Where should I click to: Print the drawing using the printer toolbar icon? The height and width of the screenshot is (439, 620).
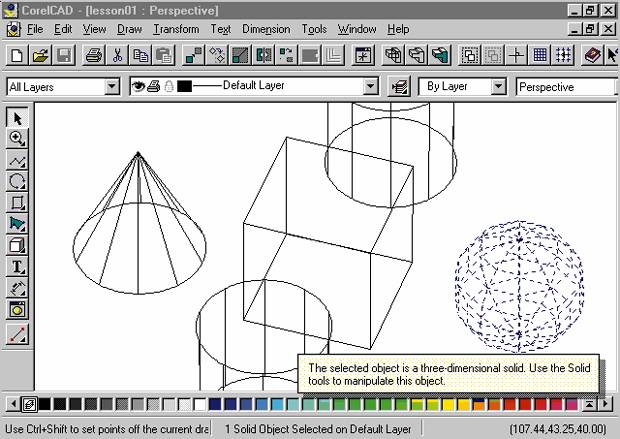coord(93,55)
